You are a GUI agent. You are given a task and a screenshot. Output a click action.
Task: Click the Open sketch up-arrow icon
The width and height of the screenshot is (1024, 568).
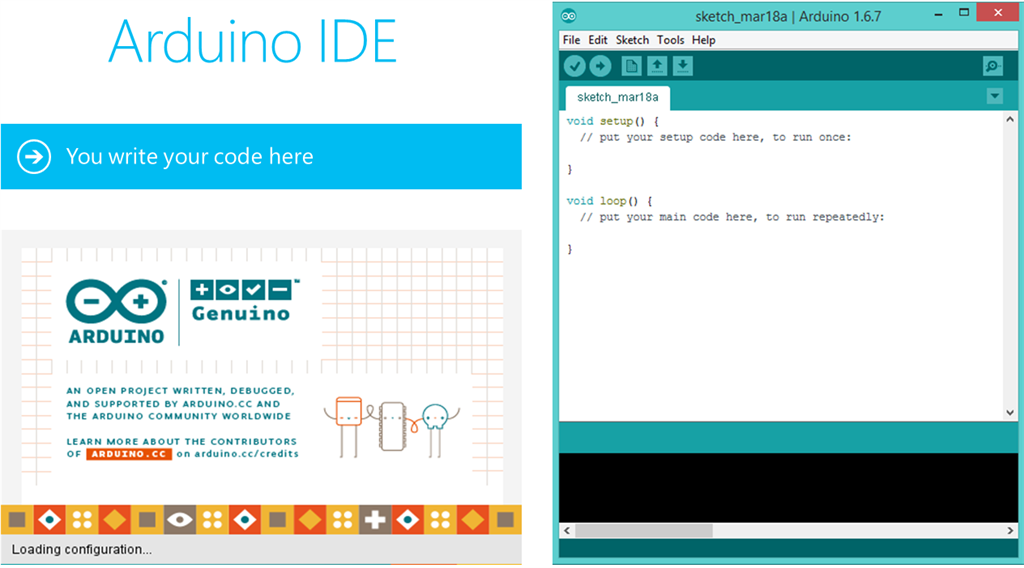657,66
